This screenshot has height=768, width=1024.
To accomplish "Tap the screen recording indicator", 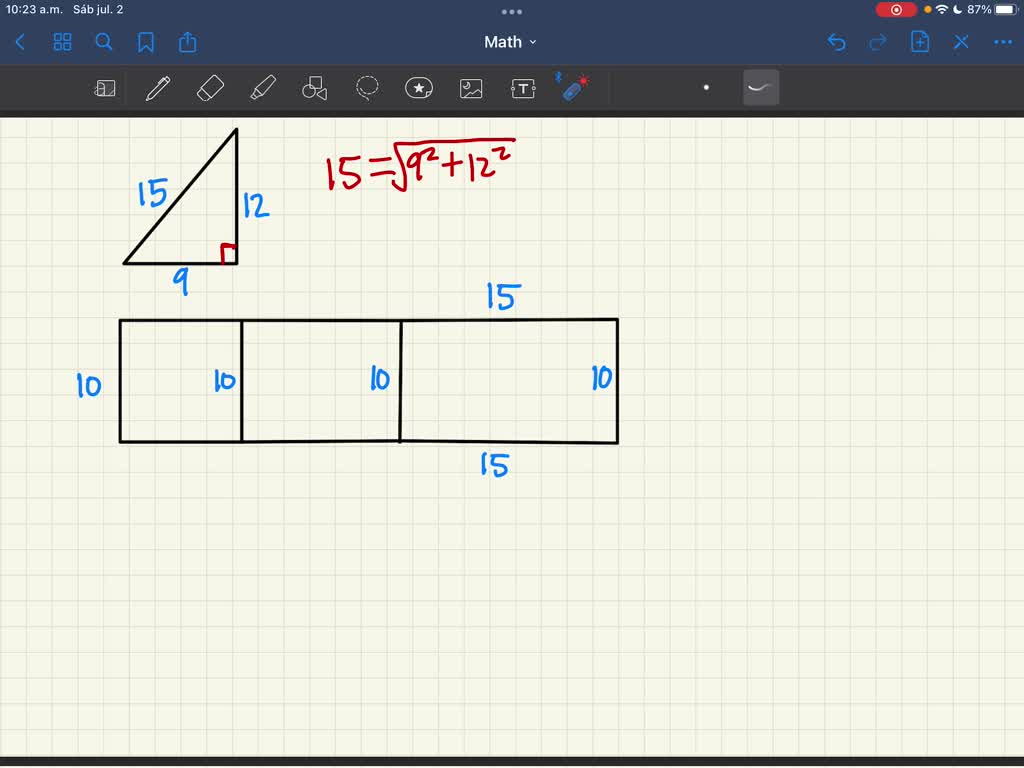I will point(895,10).
